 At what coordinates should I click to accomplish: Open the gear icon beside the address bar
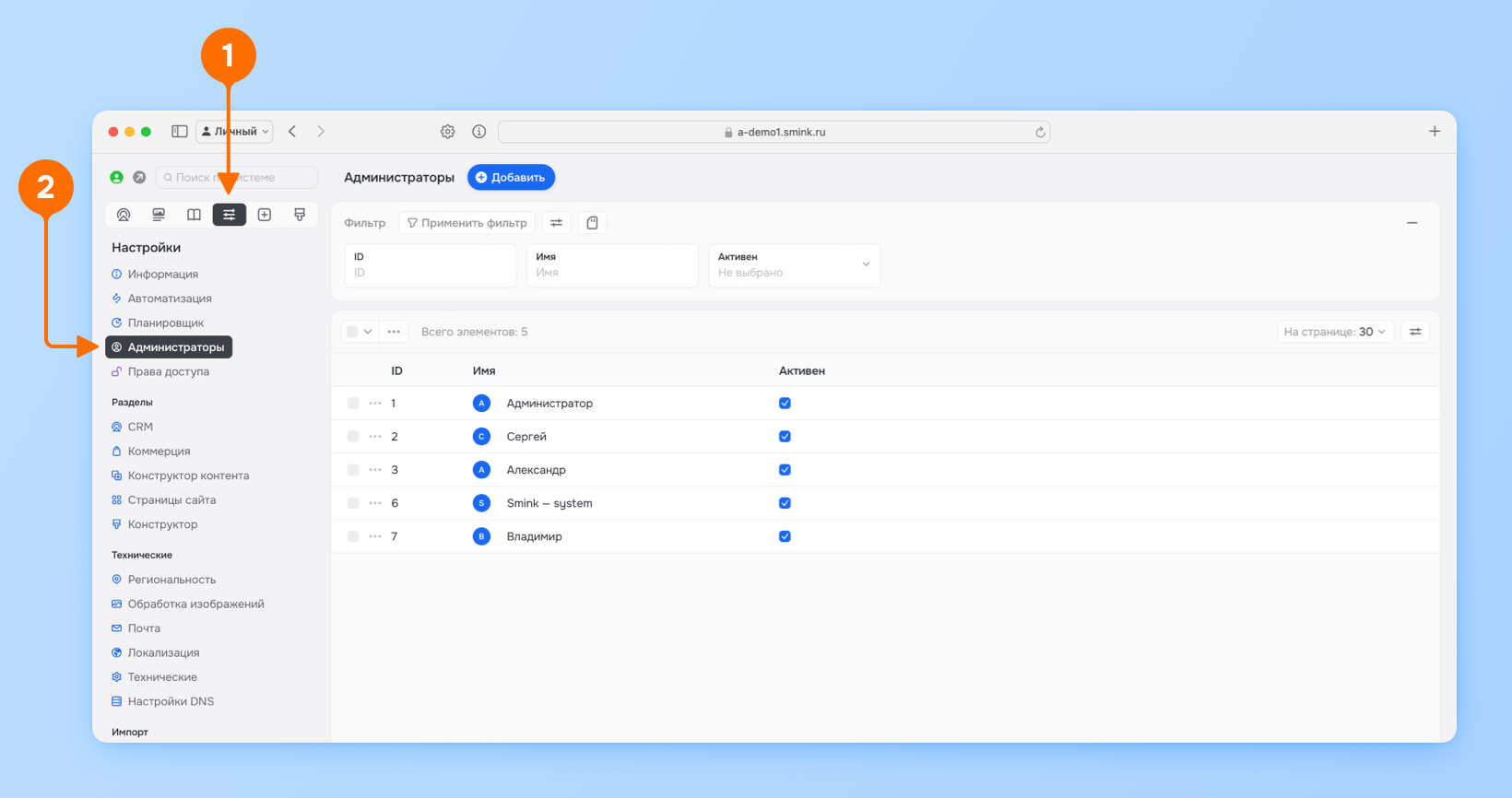pos(447,132)
